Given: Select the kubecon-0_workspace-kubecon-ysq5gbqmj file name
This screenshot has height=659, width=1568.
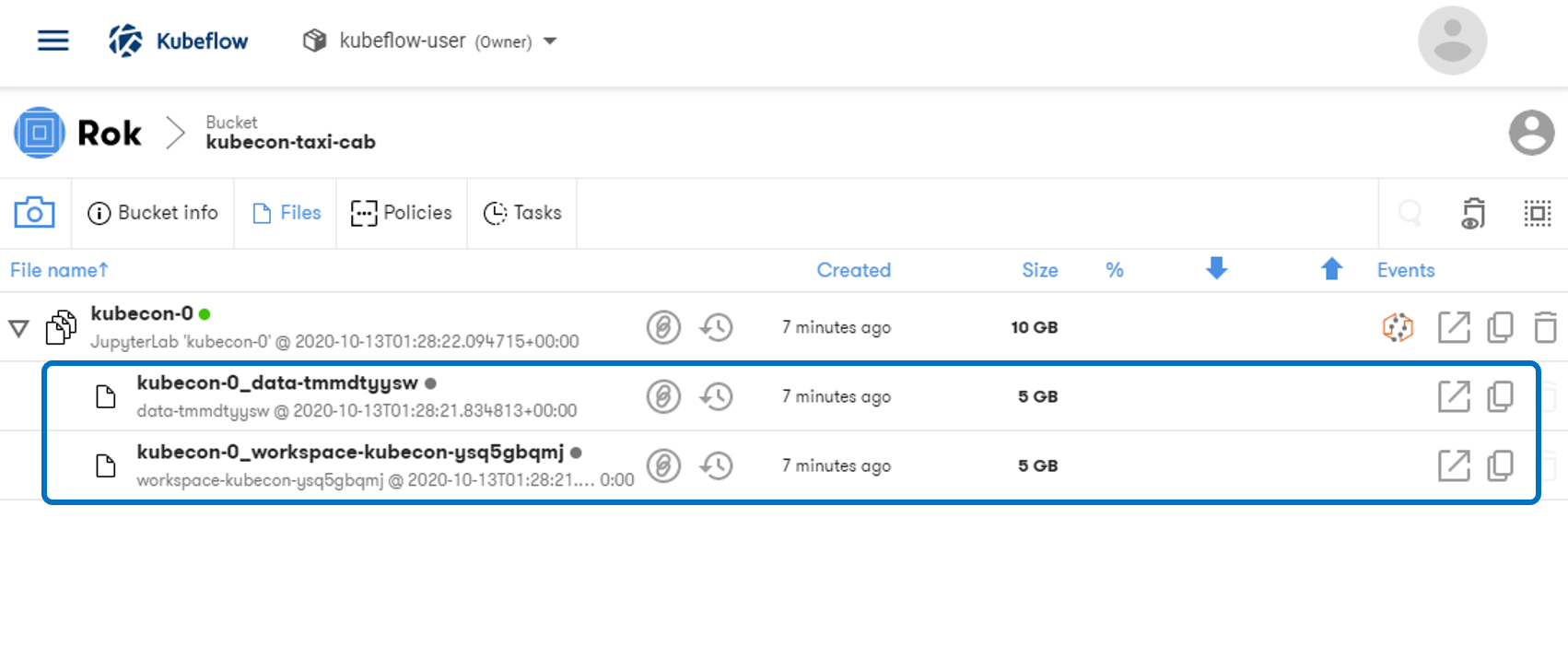Looking at the screenshot, I should (x=350, y=452).
